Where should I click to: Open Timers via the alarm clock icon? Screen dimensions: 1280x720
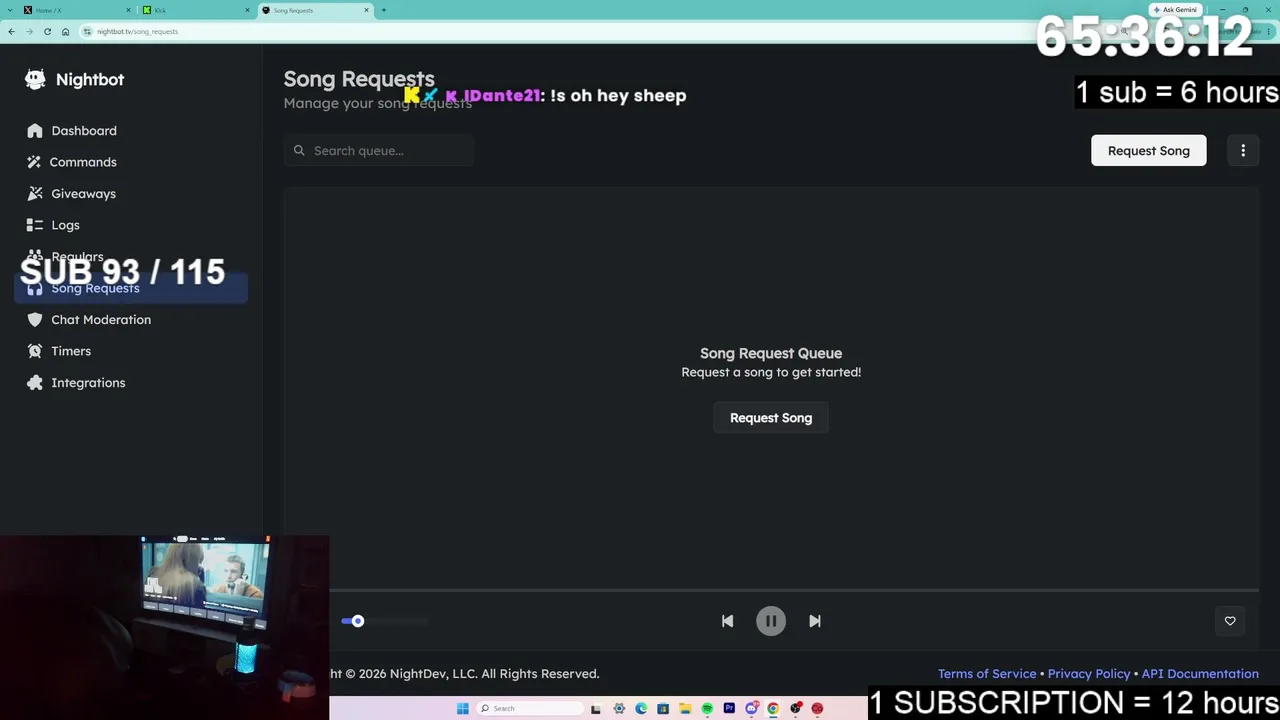tap(35, 351)
